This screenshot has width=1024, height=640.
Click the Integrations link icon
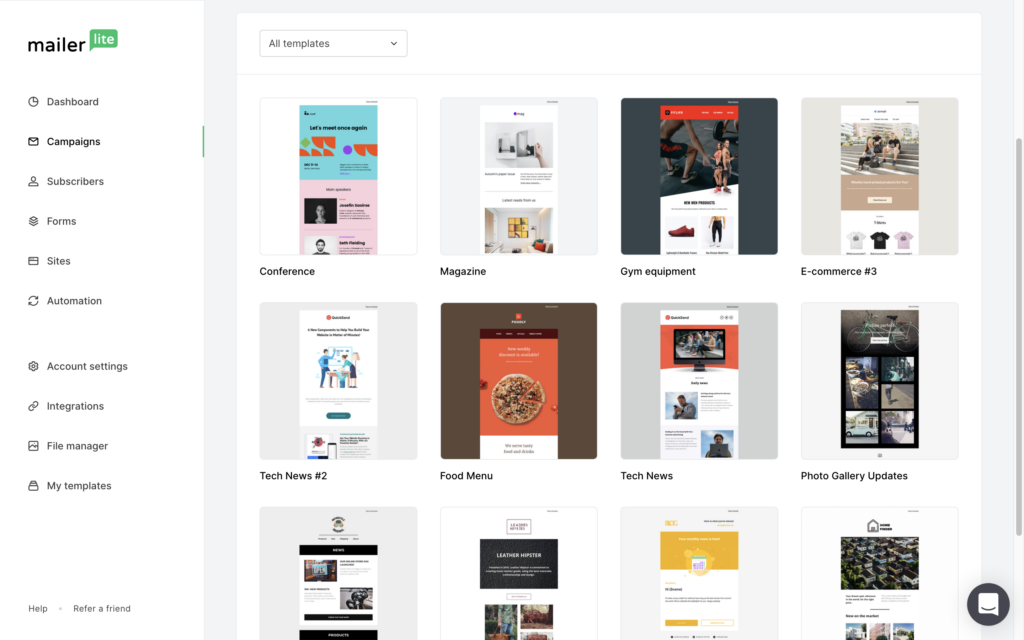coord(33,406)
